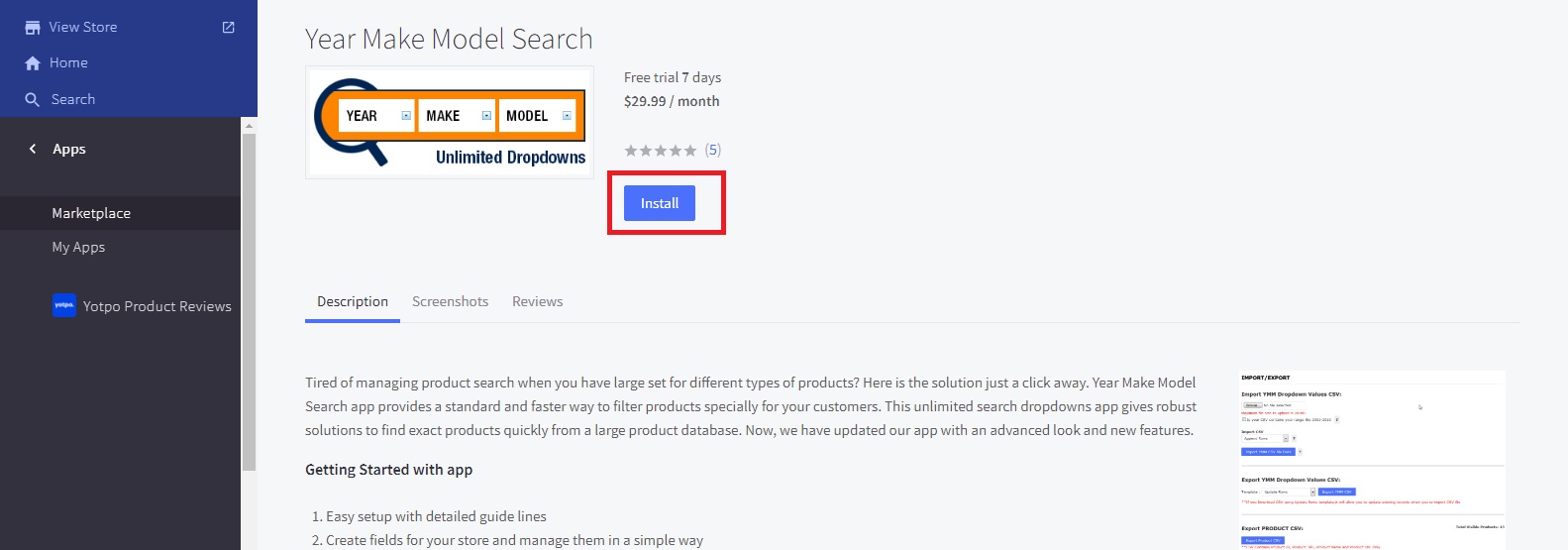Click the Yotpo Product Reviews app icon
Screen dimensions: 1568x550
pos(64,306)
